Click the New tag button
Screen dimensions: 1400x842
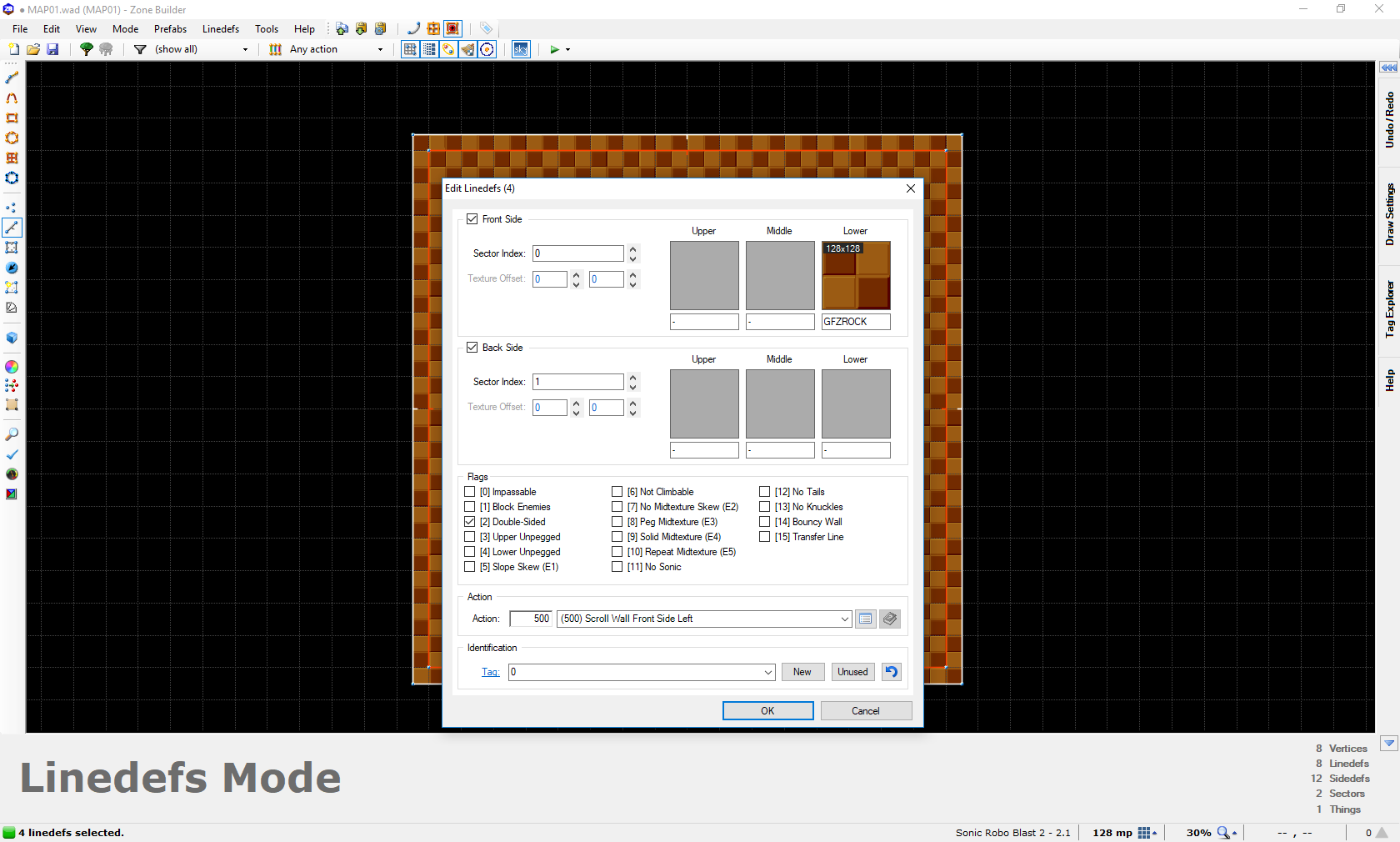[802, 672]
